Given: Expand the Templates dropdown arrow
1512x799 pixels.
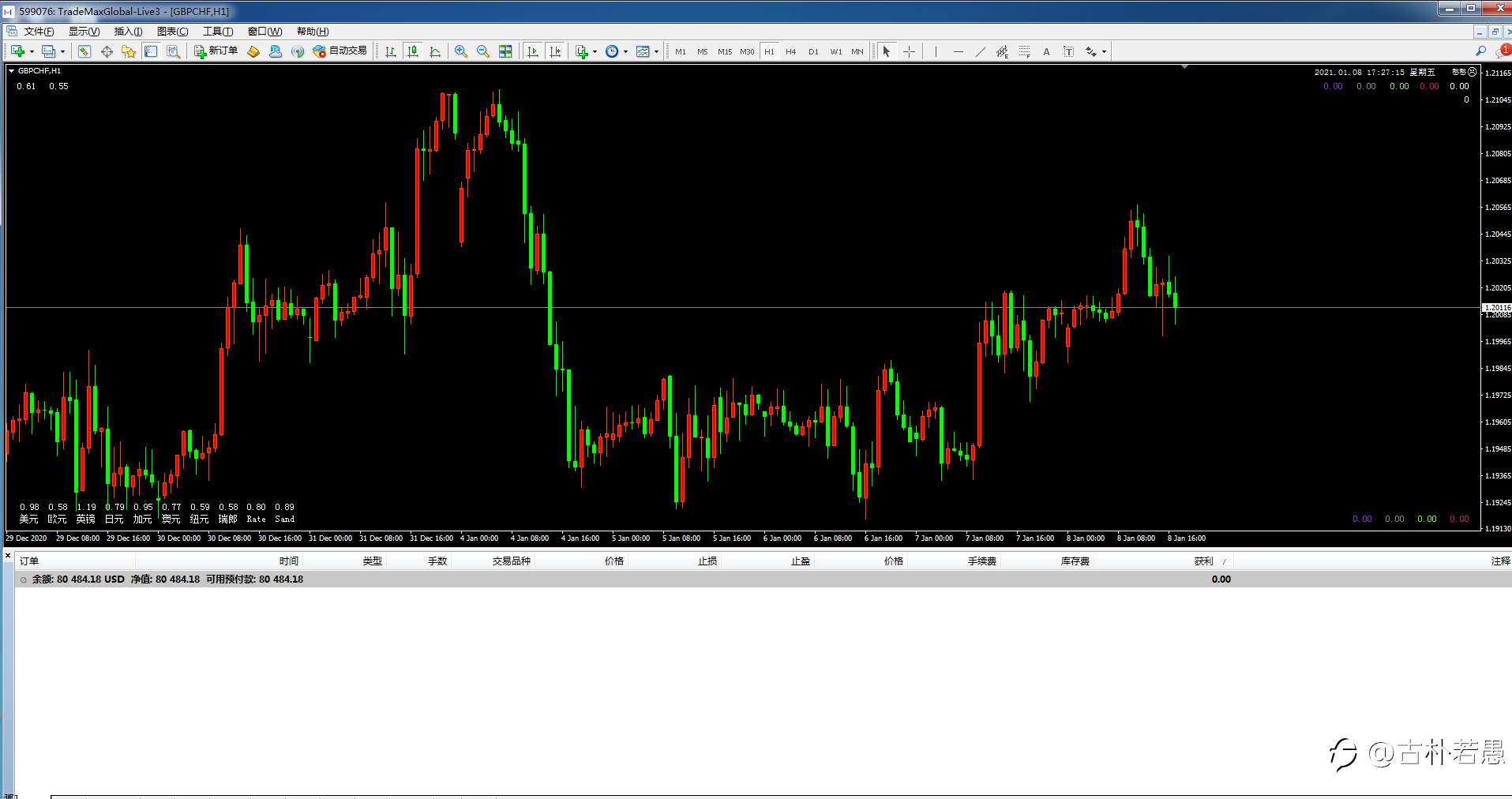Looking at the screenshot, I should tap(656, 52).
